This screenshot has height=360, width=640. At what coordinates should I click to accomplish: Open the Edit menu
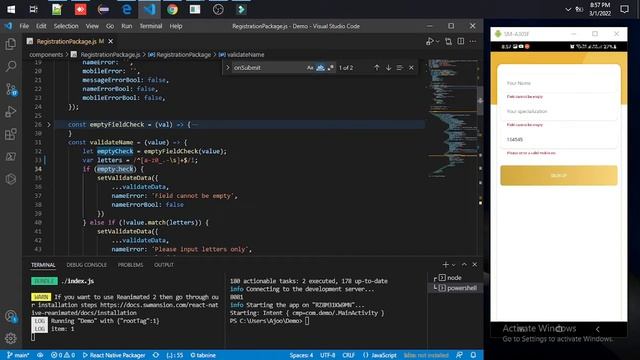click(41, 26)
